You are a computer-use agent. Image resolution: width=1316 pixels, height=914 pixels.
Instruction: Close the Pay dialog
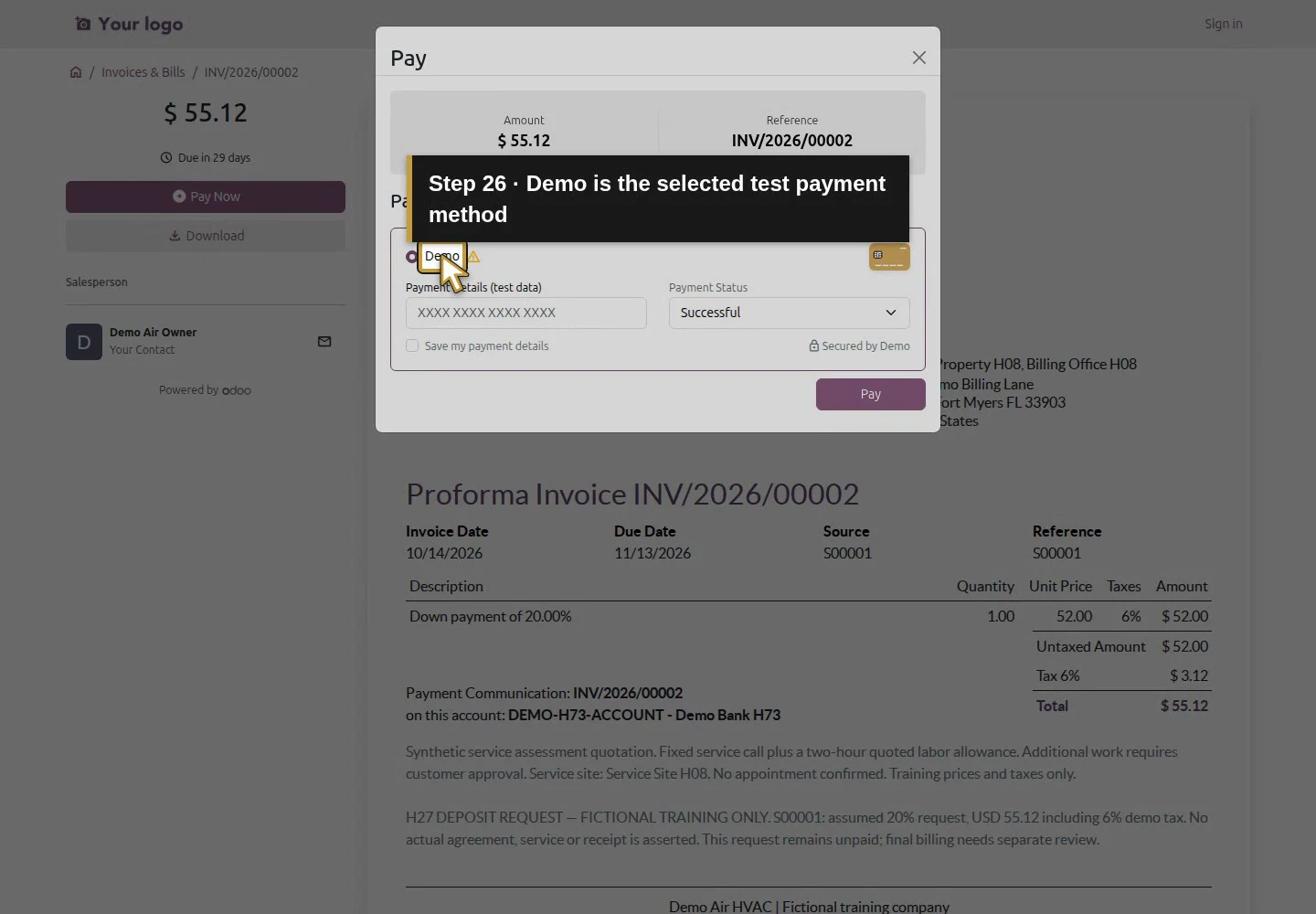click(x=919, y=58)
